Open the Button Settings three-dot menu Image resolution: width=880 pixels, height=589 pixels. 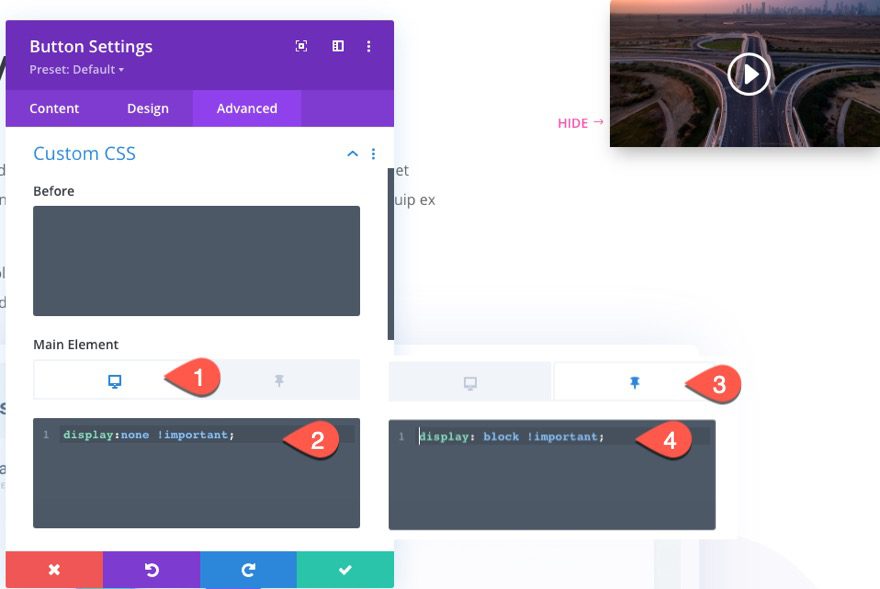(x=368, y=46)
